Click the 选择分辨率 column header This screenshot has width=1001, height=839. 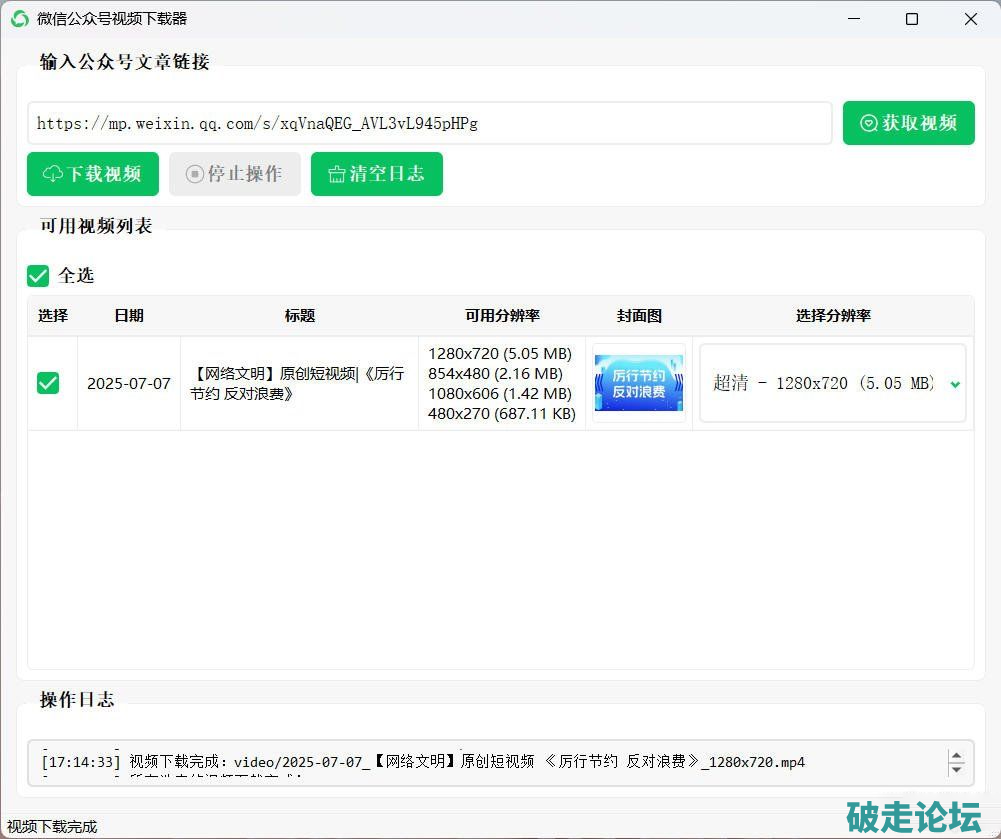[832, 315]
